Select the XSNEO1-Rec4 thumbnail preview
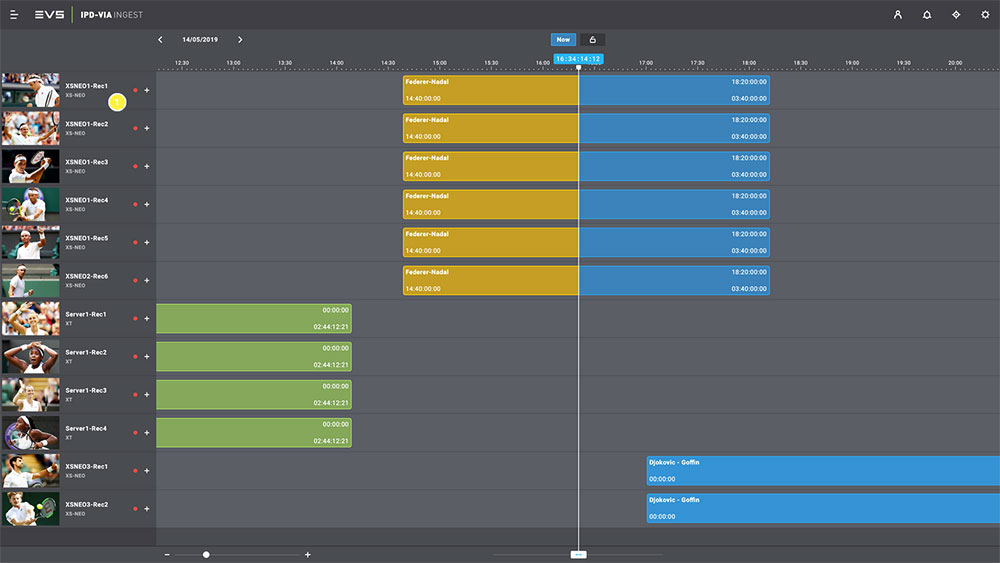Viewport: 1000px width, 563px height. 30,205
